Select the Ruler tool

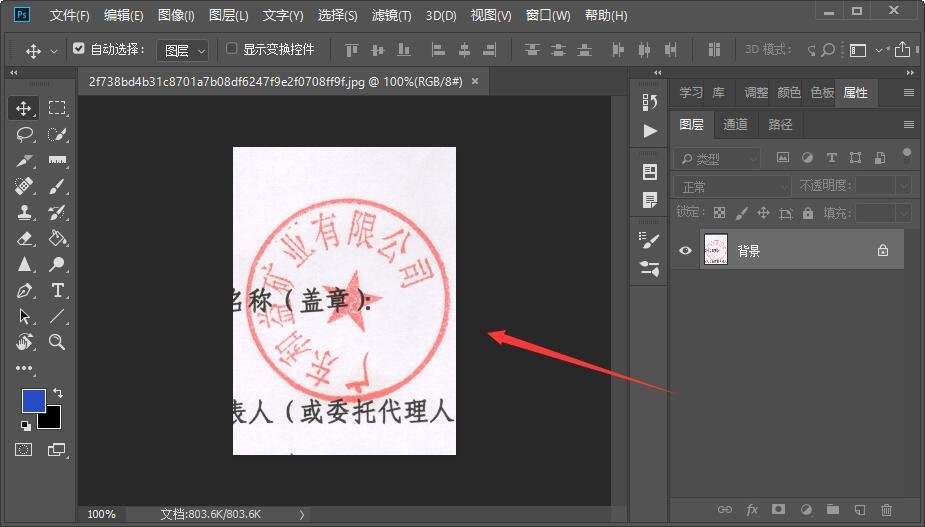click(x=57, y=161)
